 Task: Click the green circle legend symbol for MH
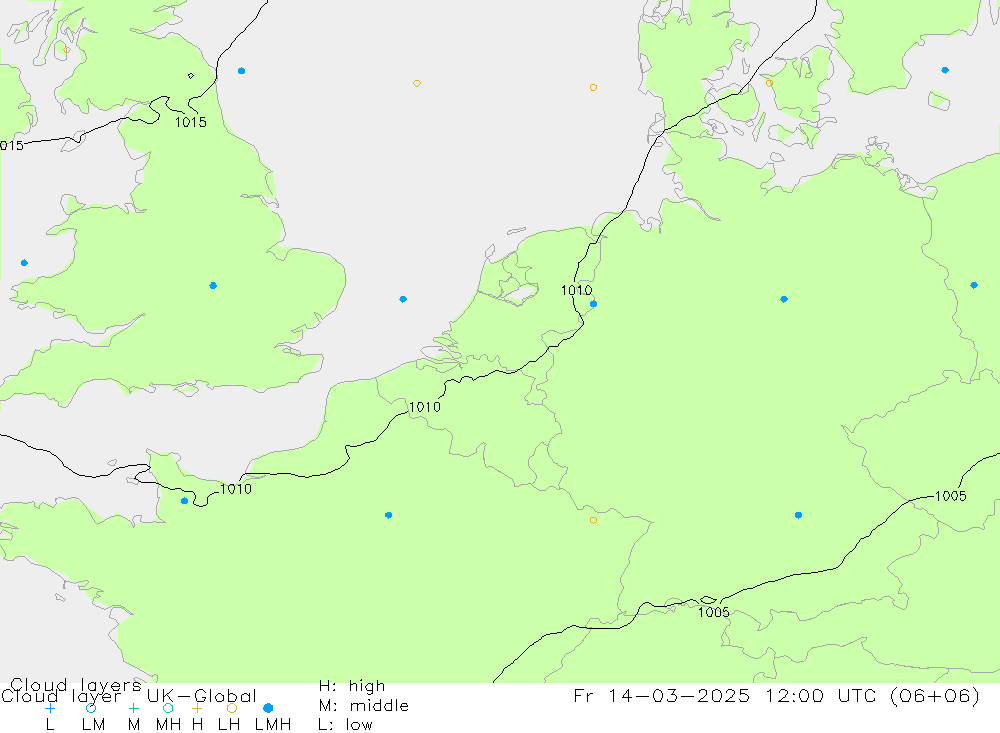click(x=168, y=708)
